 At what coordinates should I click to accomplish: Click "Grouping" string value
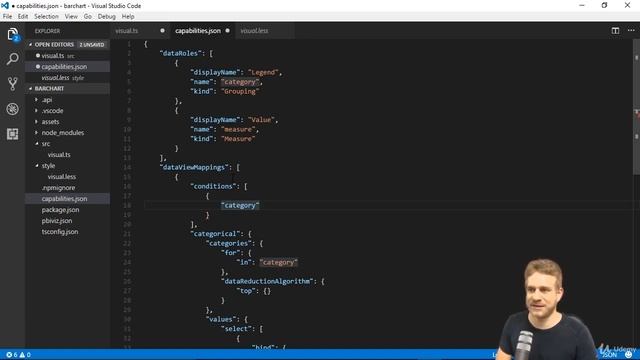pos(240,91)
